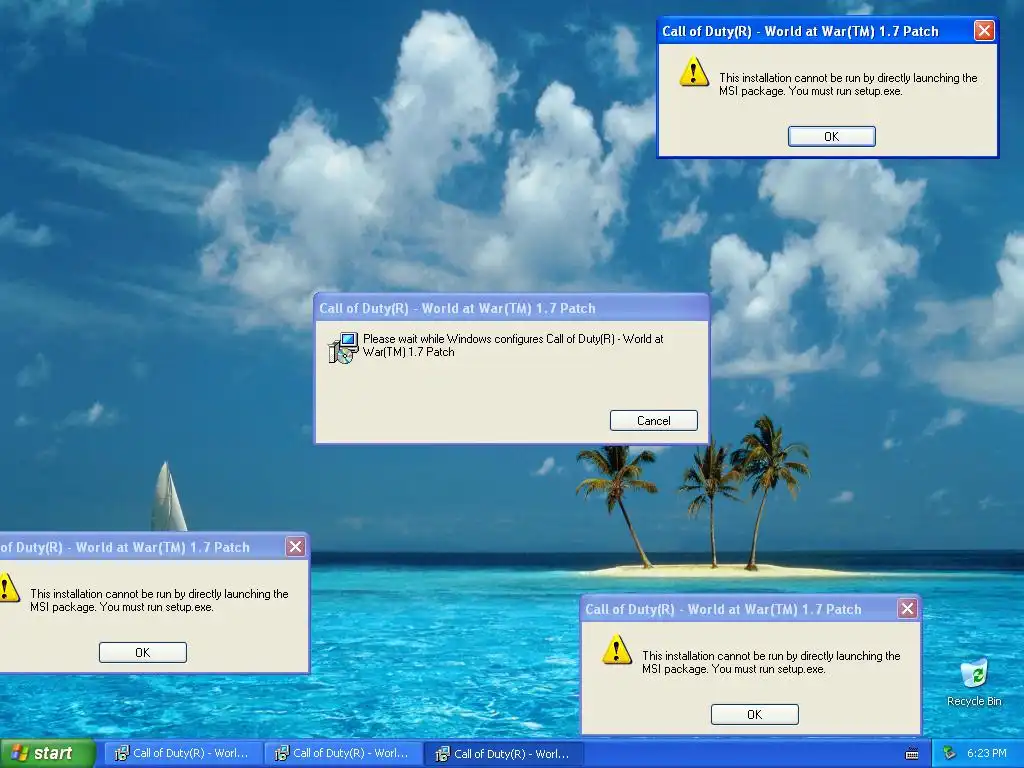Viewport: 1024px width, 768px height.
Task: Close the top-right 1.7 Patch error dialog
Action: pos(984,31)
